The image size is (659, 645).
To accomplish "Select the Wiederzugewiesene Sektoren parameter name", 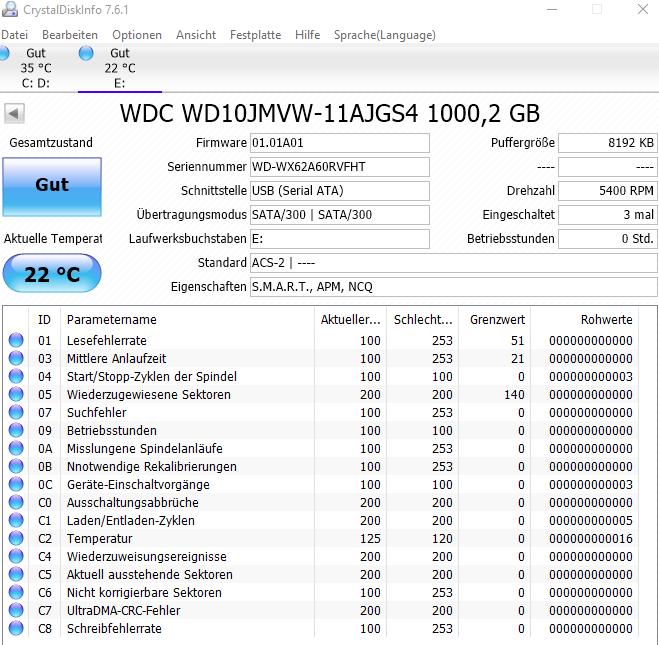I will pyautogui.click(x=149, y=395).
